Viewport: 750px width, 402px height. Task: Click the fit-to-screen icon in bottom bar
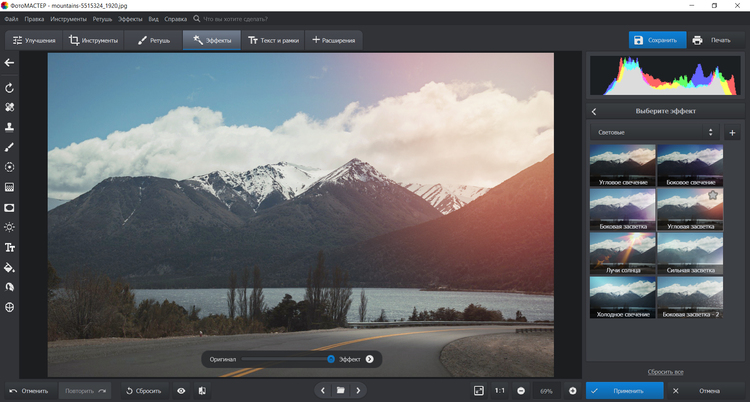click(479, 390)
